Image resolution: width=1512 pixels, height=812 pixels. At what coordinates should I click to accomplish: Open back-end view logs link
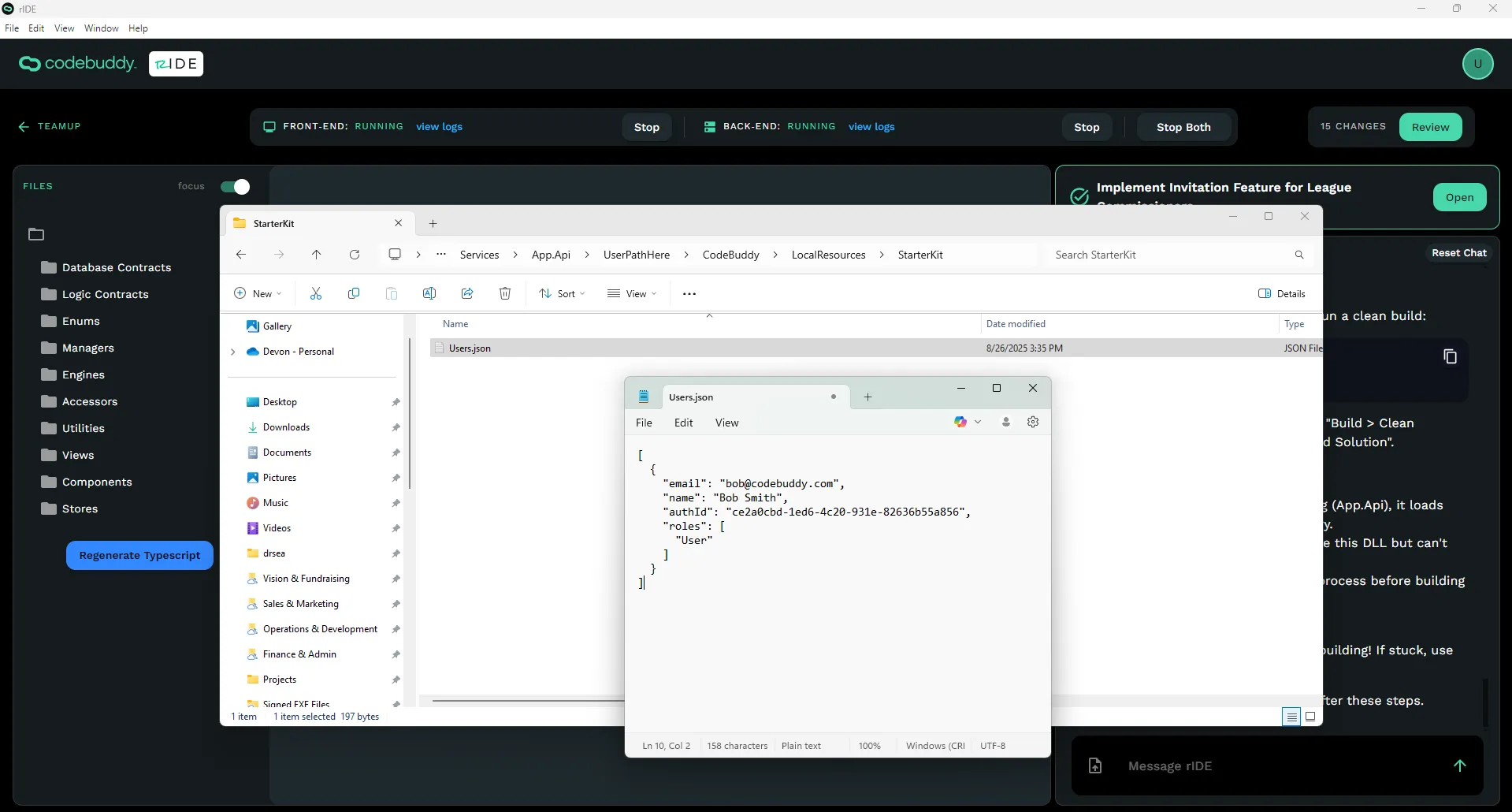(x=871, y=126)
